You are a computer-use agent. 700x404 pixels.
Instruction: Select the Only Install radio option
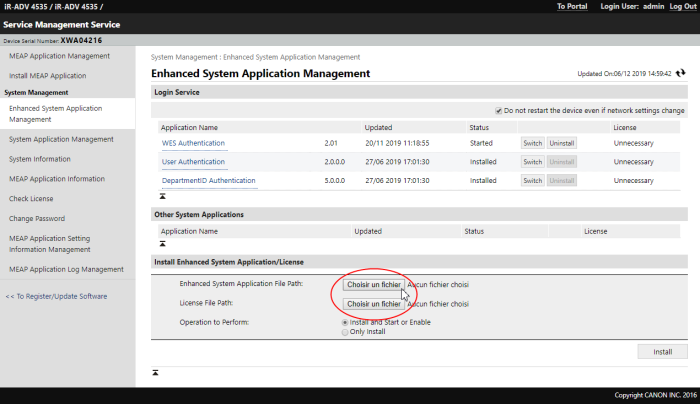tap(346, 332)
